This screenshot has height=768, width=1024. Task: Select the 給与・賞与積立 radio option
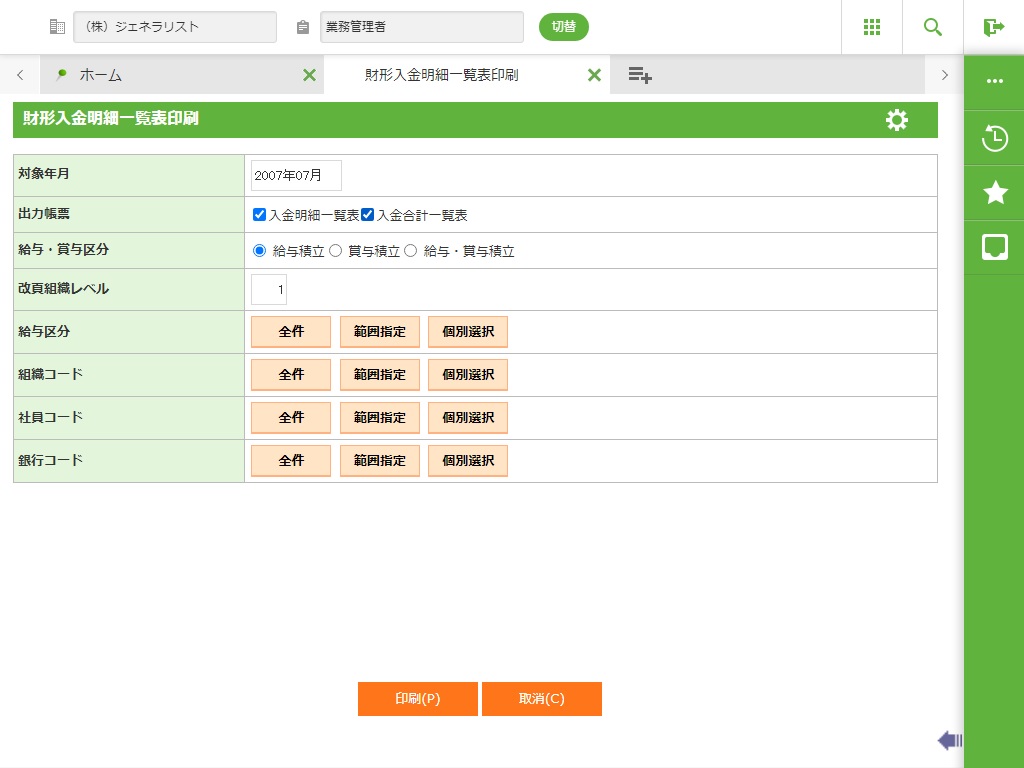tap(410, 251)
